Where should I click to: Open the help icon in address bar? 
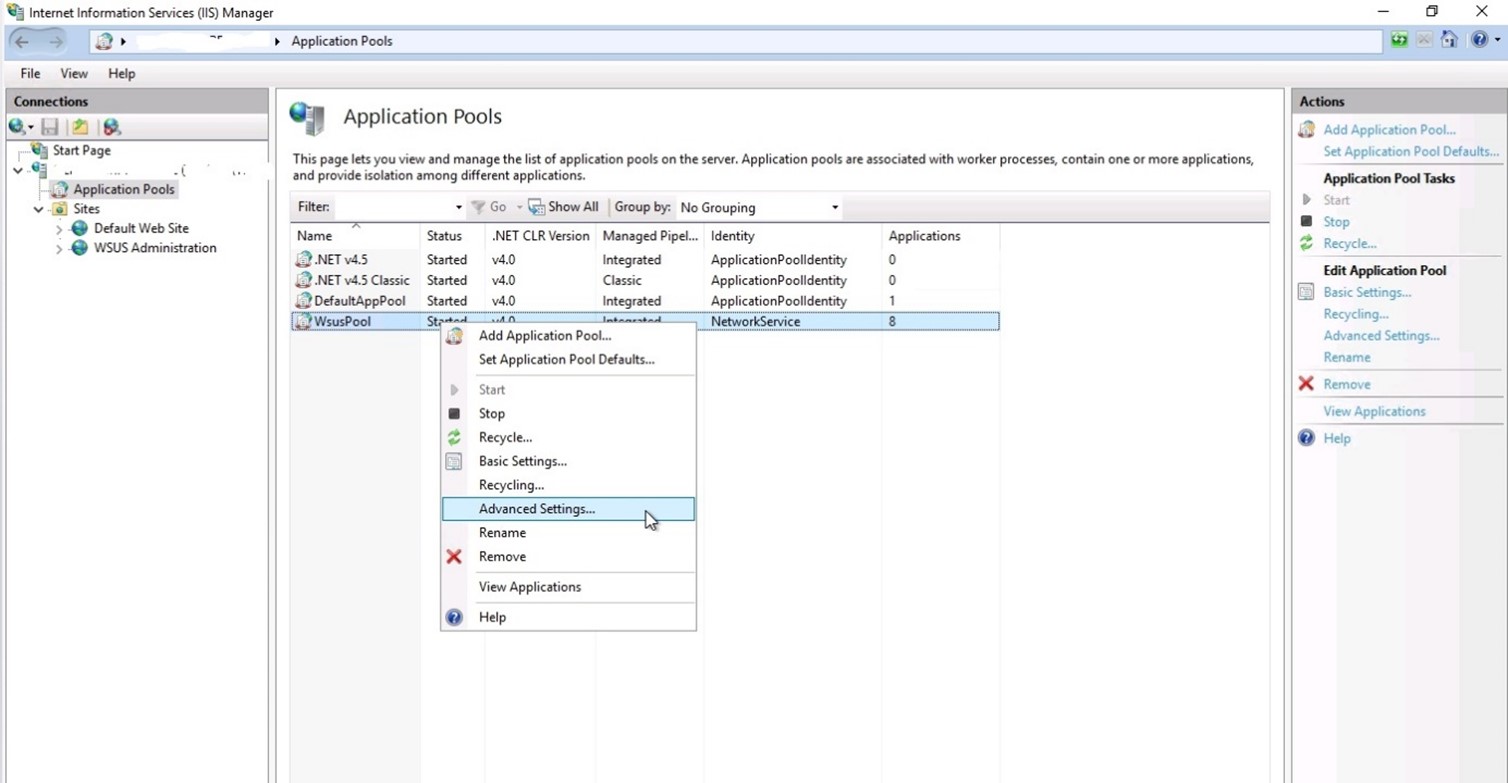pos(1479,40)
